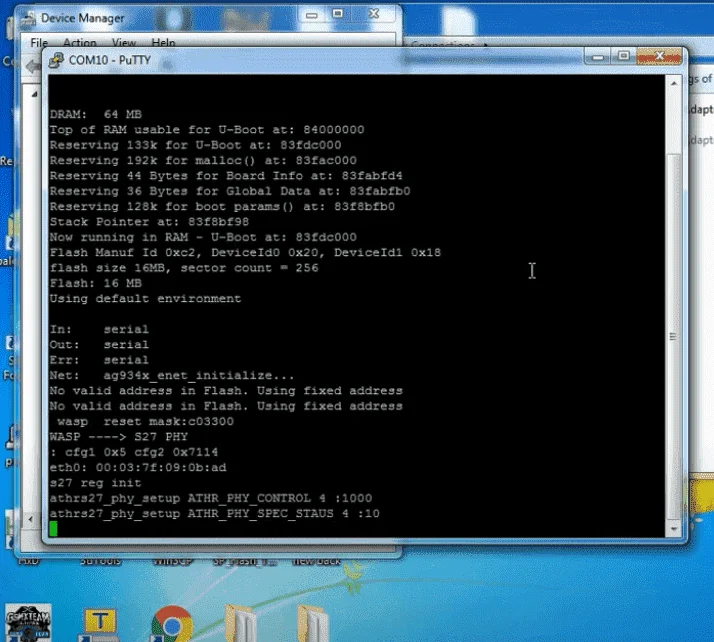Open the PuTTY window icon menu
The width and height of the screenshot is (714, 642).
click(x=56, y=60)
